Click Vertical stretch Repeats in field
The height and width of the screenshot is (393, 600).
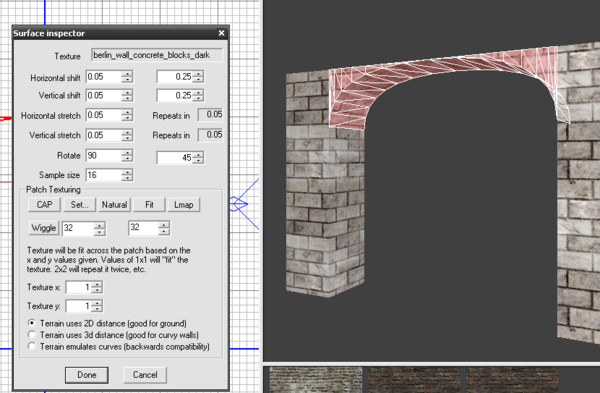[210, 135]
